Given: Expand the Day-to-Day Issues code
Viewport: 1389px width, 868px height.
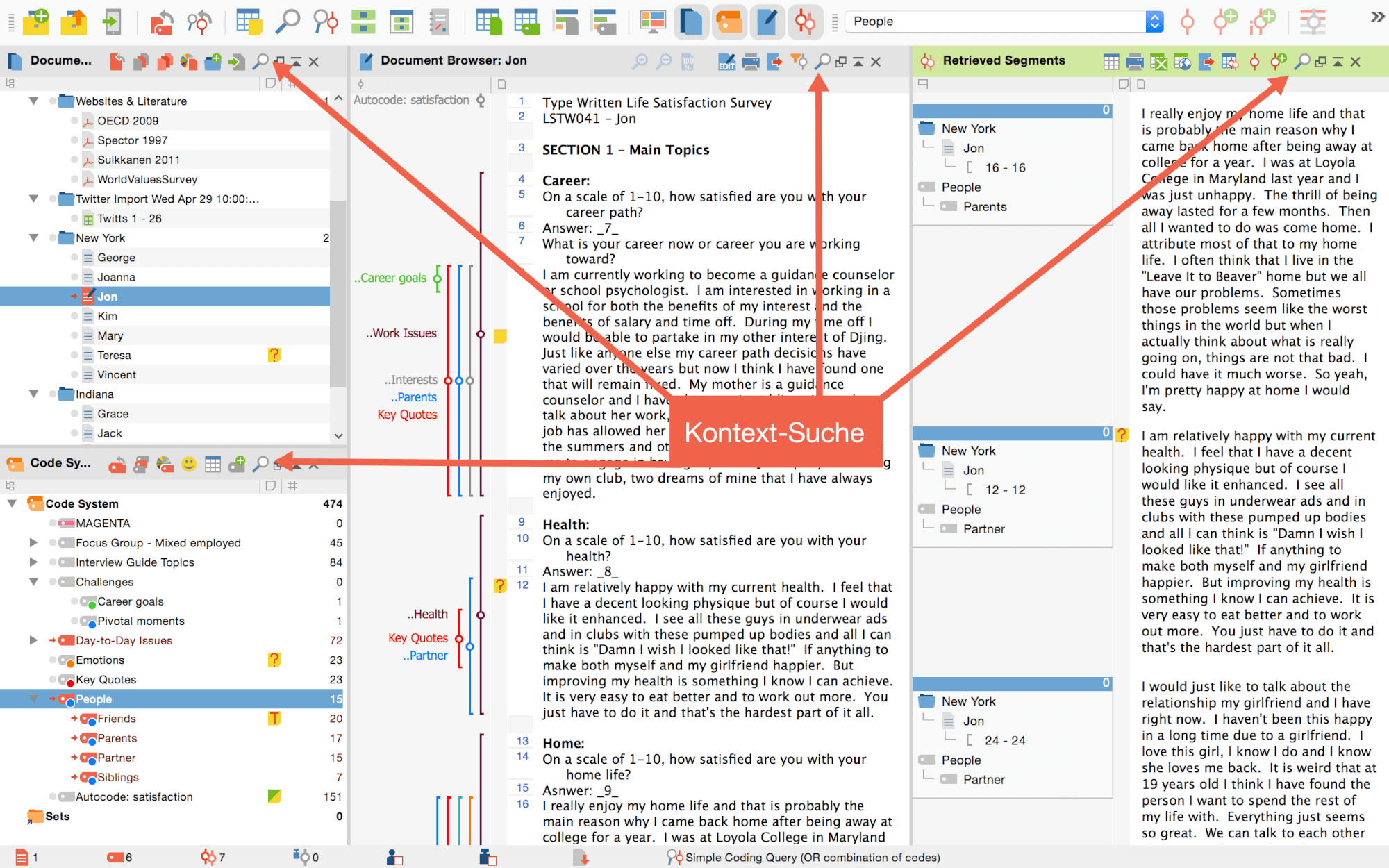Looking at the screenshot, I should tap(33, 641).
